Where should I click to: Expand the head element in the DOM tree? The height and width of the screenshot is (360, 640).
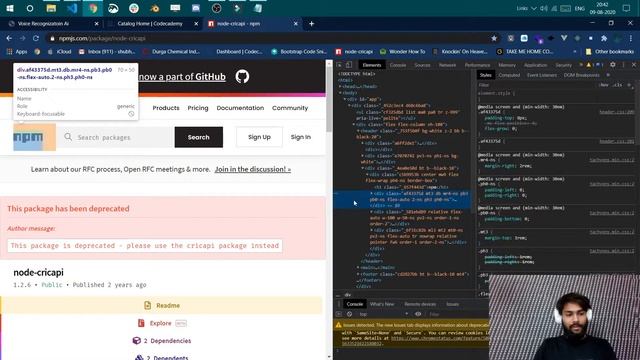(340, 87)
